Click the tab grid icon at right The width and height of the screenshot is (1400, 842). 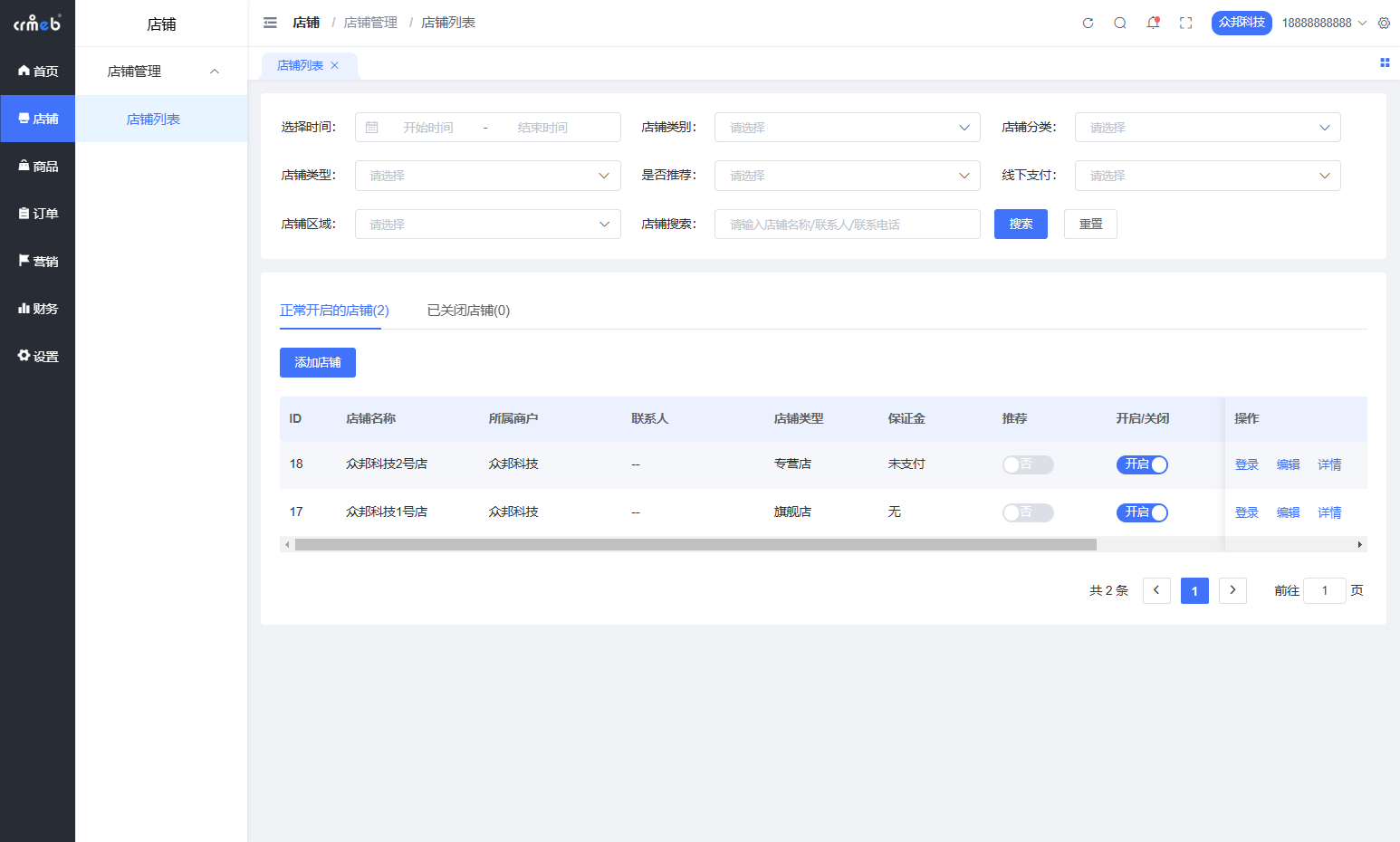1385,62
